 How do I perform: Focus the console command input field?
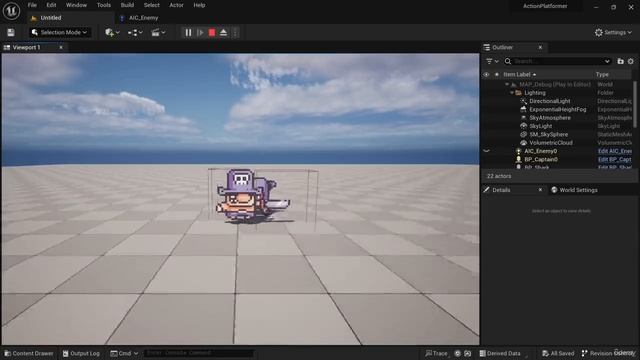point(199,353)
